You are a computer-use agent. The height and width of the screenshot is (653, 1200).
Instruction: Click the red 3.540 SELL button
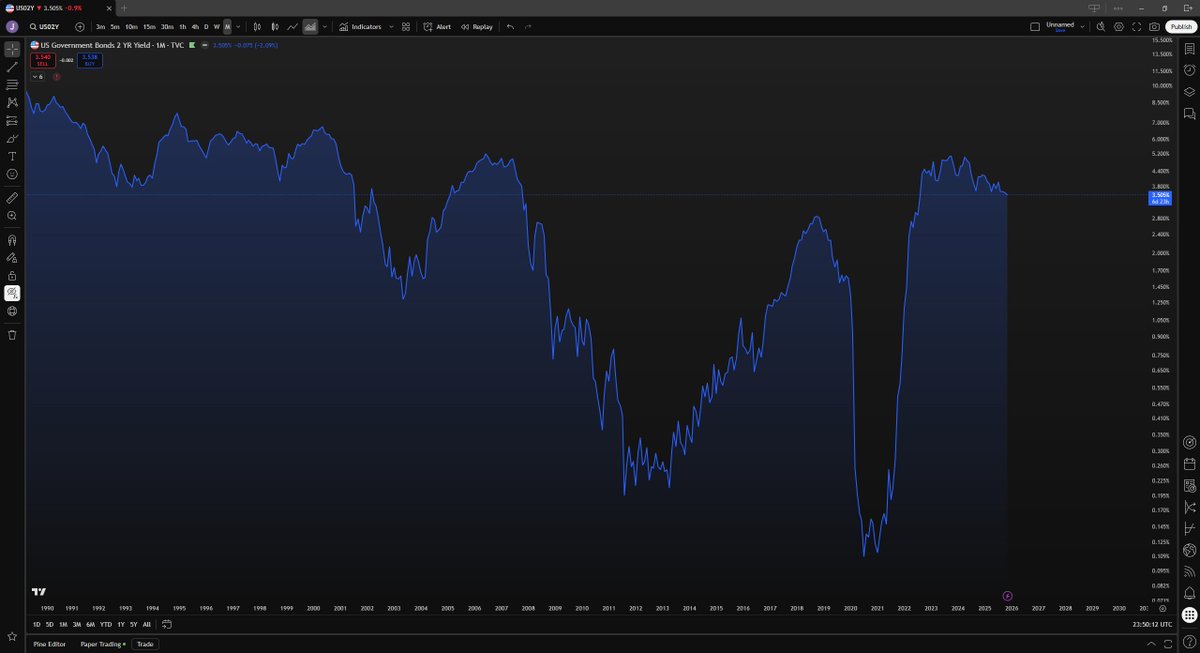43,60
